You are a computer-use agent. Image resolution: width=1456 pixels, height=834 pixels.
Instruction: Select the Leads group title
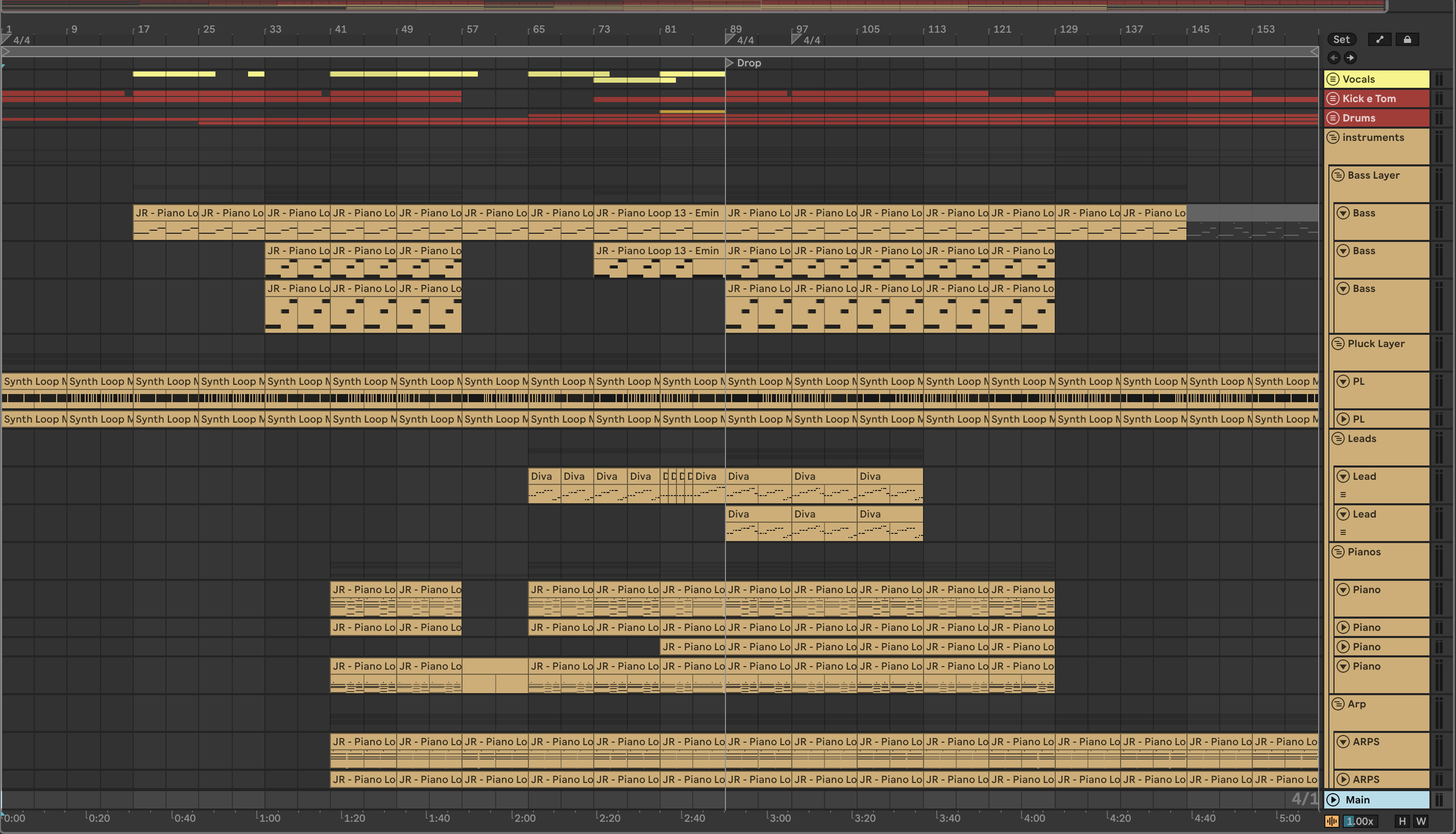pos(1362,439)
